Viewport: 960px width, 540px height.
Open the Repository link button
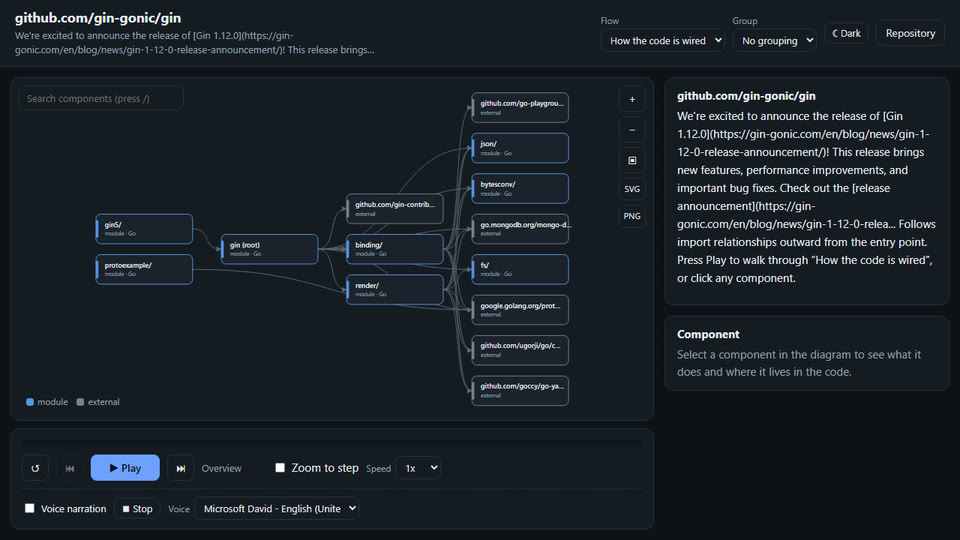pos(910,33)
